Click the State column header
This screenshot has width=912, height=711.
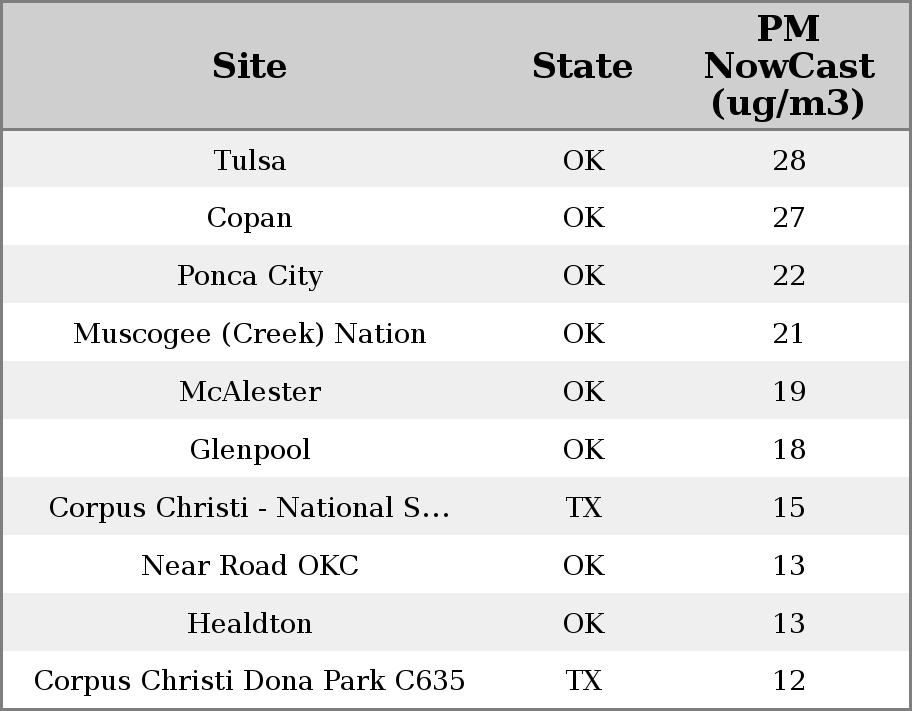(x=582, y=66)
